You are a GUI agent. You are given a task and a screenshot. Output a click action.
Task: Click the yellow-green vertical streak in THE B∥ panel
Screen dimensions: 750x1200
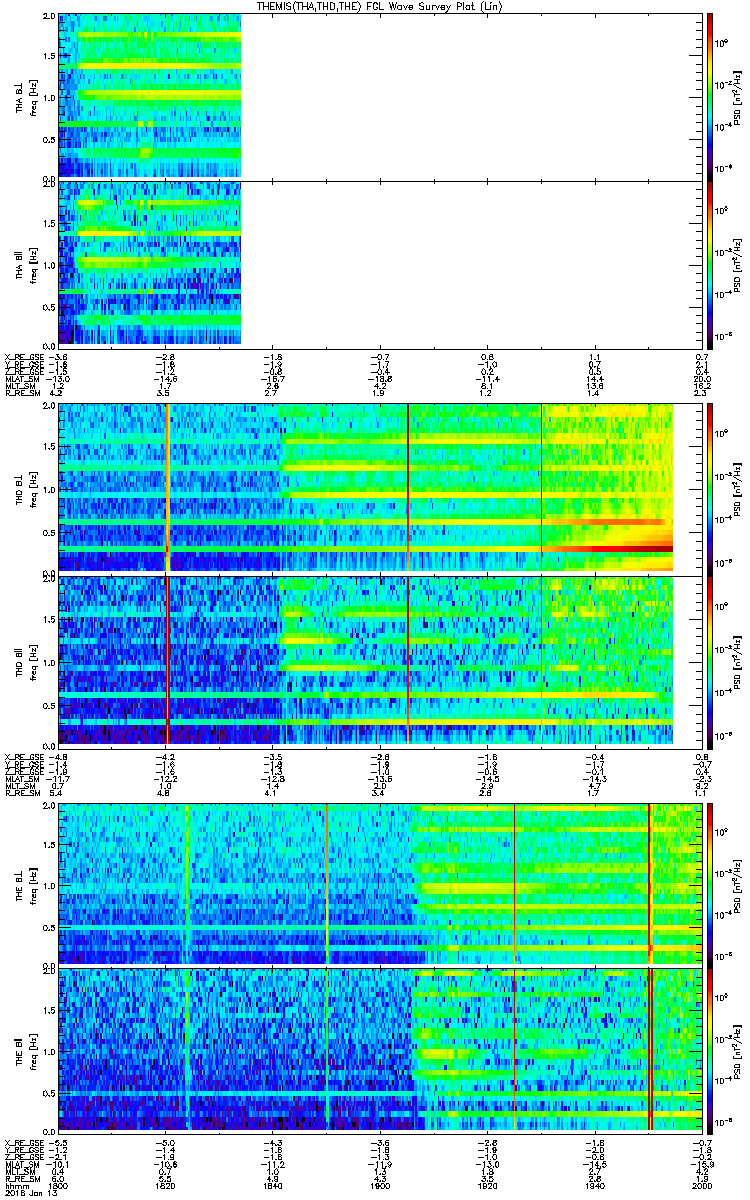tap(186, 1049)
